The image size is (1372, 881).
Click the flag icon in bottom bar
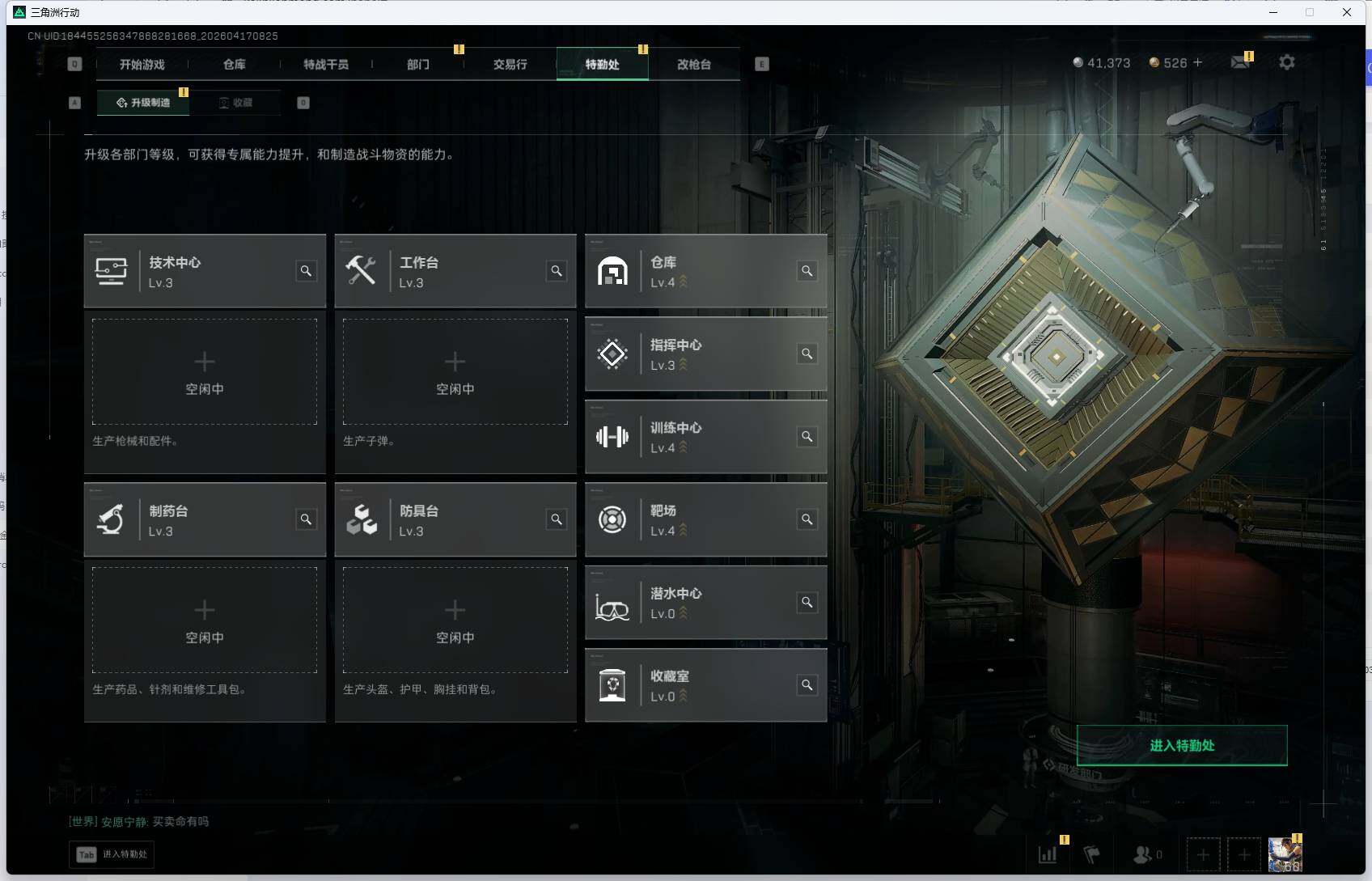coord(1091,854)
